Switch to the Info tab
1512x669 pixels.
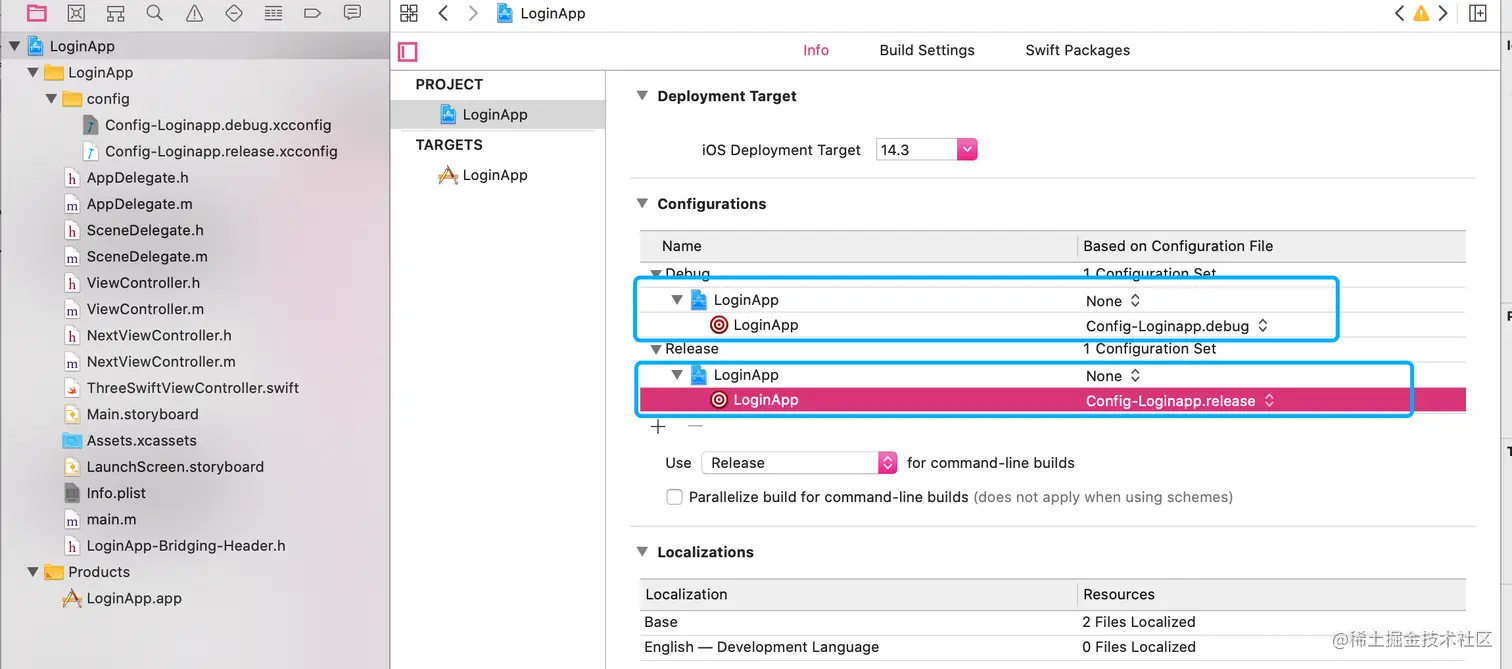pos(816,50)
